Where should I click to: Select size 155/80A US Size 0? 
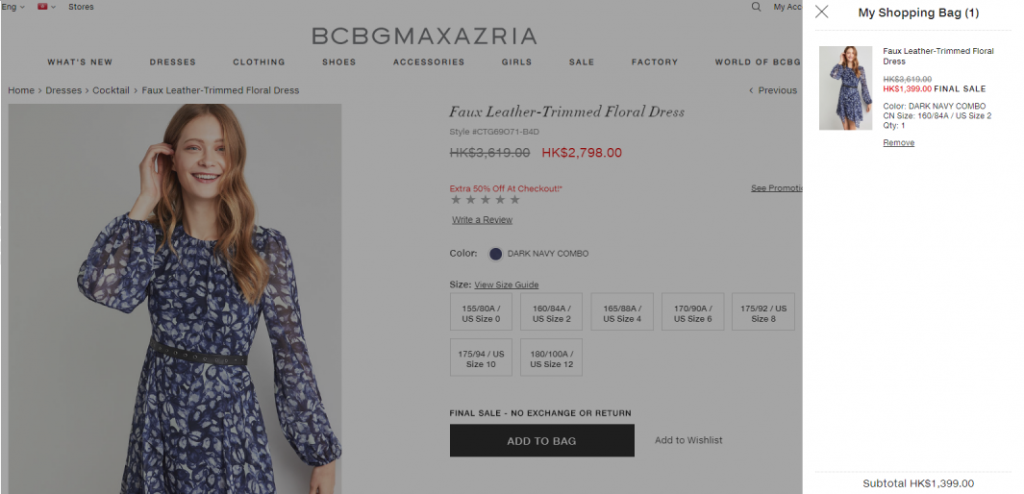tap(481, 312)
